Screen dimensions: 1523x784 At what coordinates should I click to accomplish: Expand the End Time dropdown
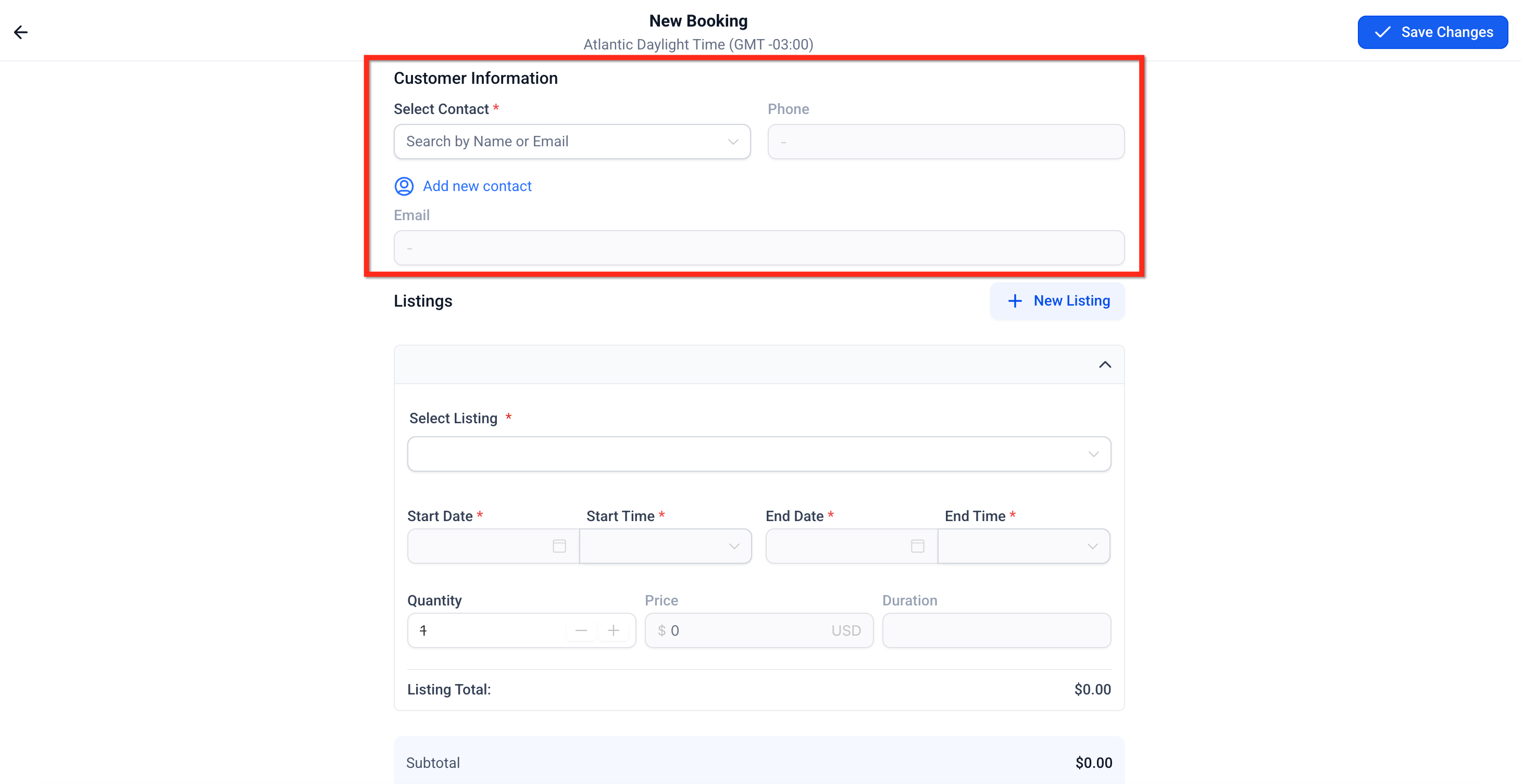point(1023,546)
